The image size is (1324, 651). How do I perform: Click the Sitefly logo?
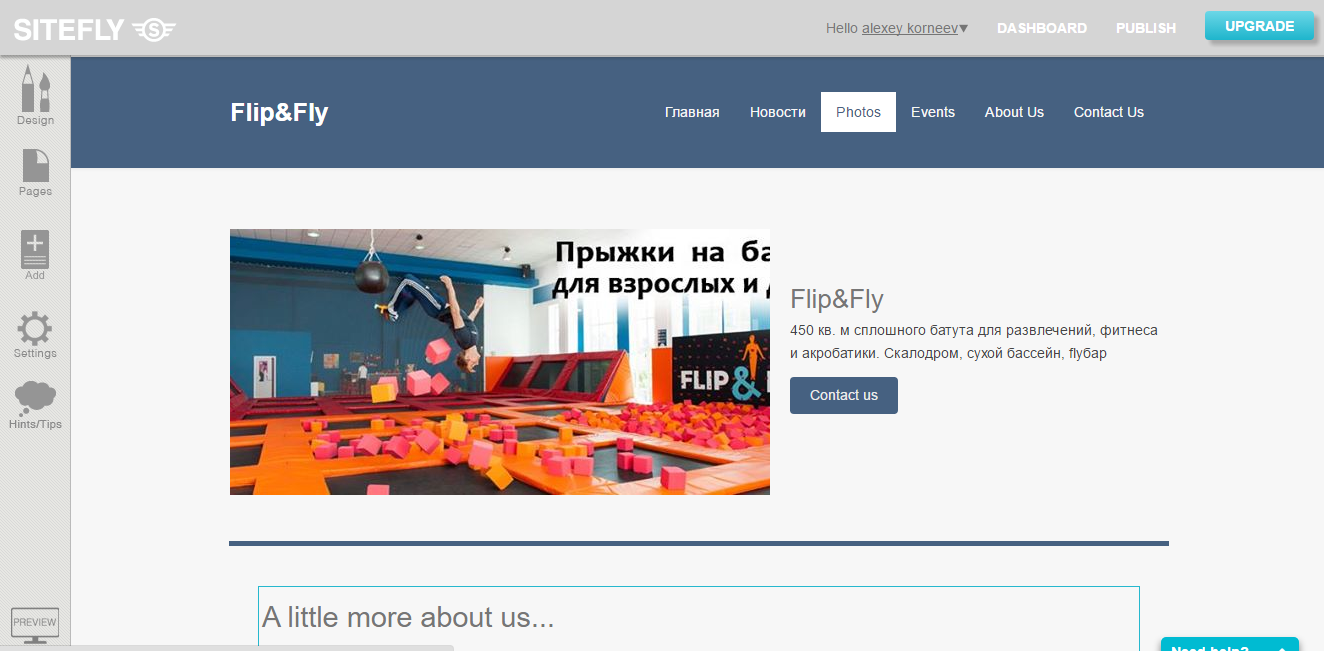click(95, 29)
